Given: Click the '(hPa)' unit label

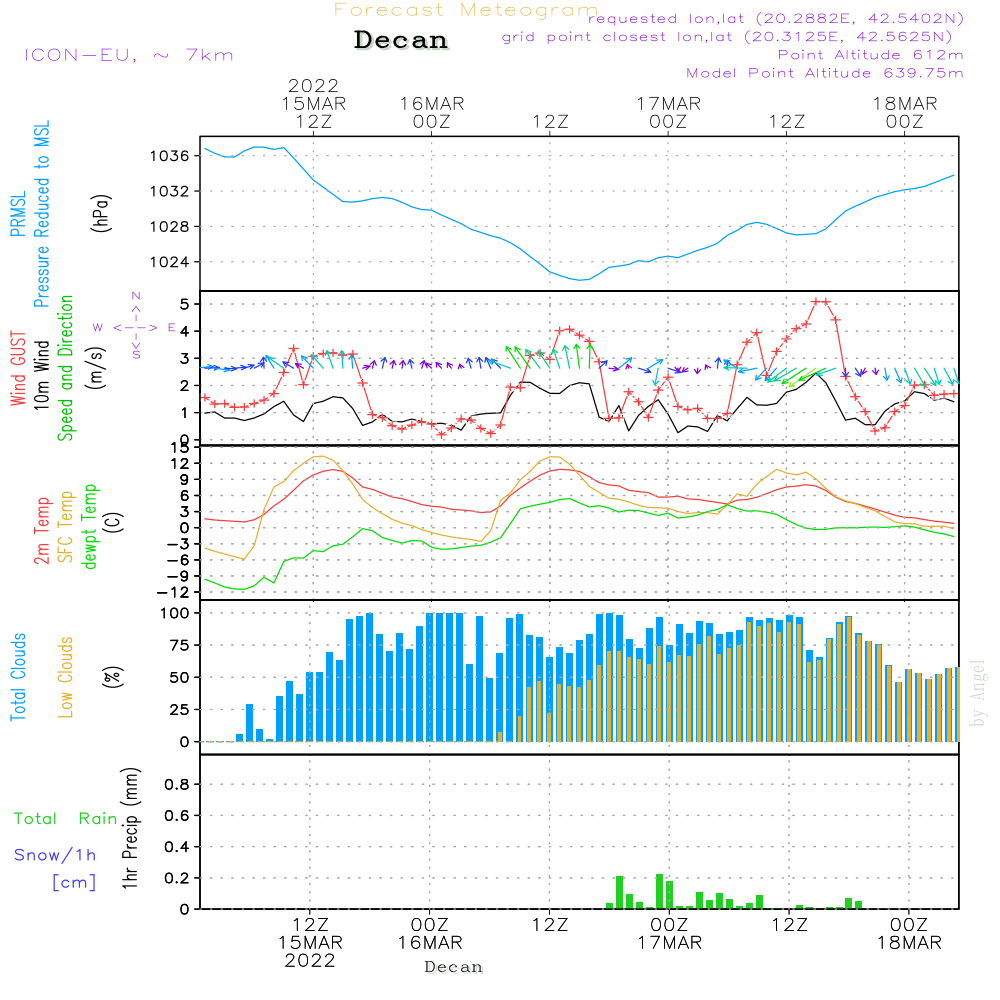Looking at the screenshot, I should pos(101,214).
